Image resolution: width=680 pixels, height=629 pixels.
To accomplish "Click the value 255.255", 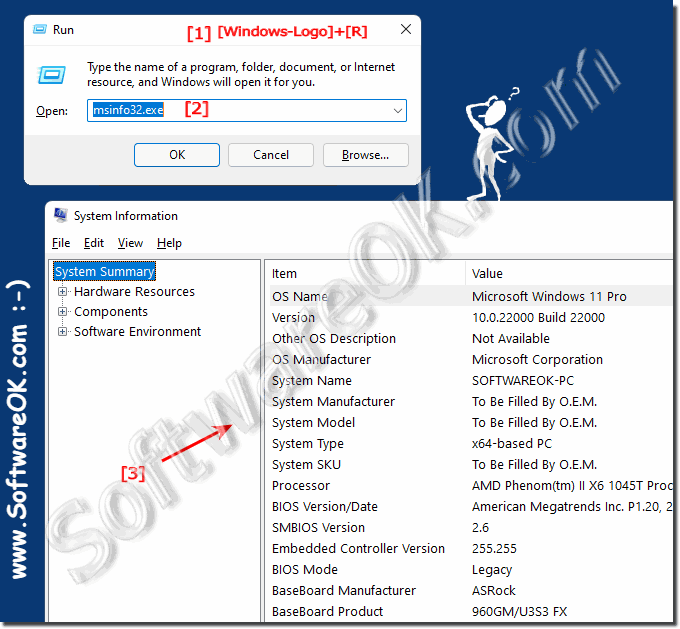I will pos(494,548).
